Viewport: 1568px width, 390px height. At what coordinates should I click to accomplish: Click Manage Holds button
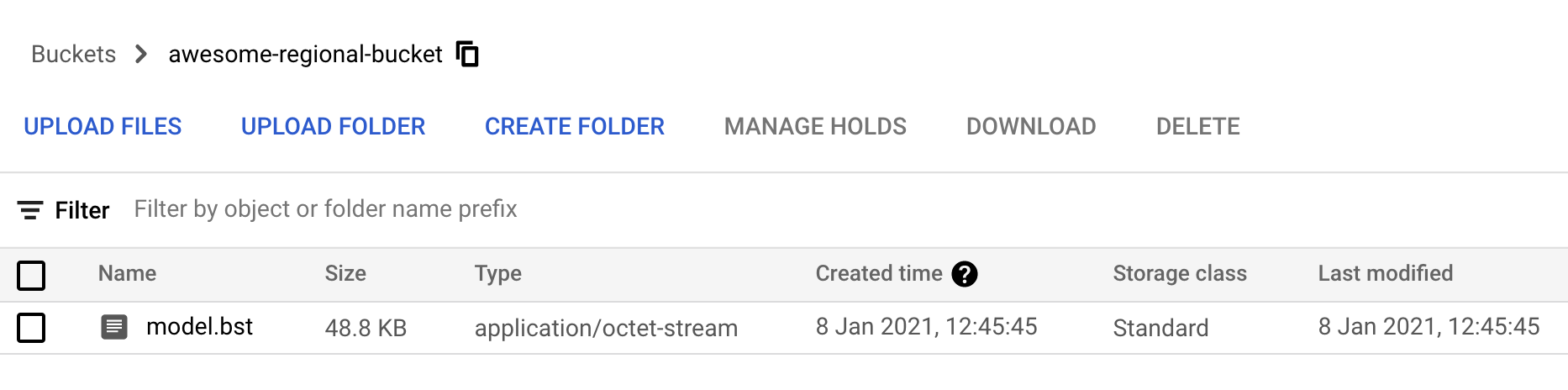(x=815, y=126)
